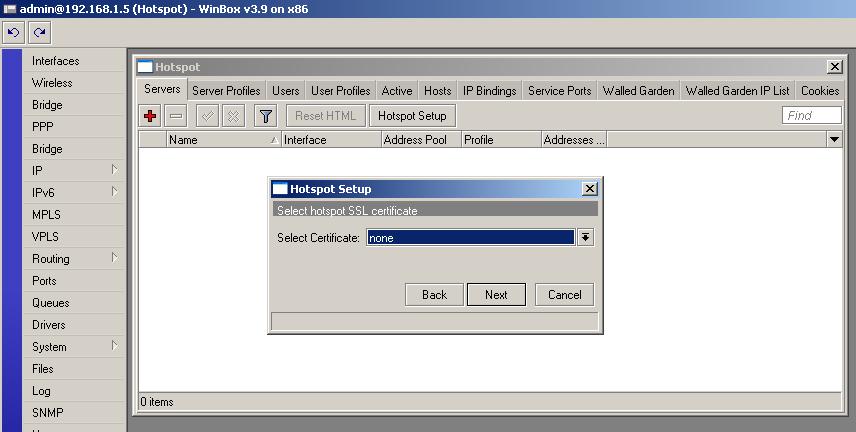Viewport: 856px width, 432px height.
Task: Open Queues from the sidebar menu
Action: click(51, 303)
